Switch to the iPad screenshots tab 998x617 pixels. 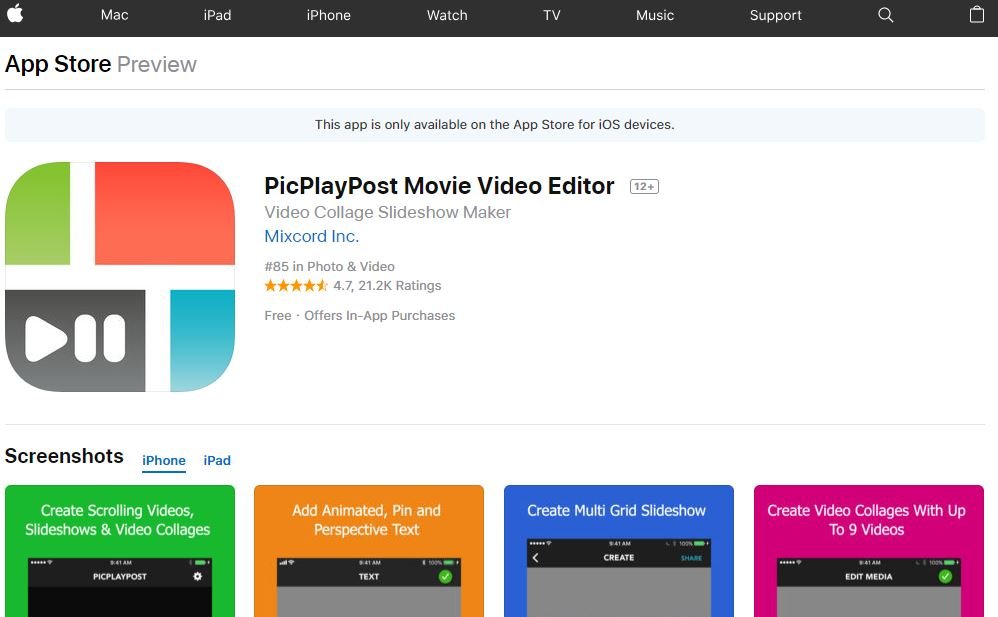[x=217, y=460]
